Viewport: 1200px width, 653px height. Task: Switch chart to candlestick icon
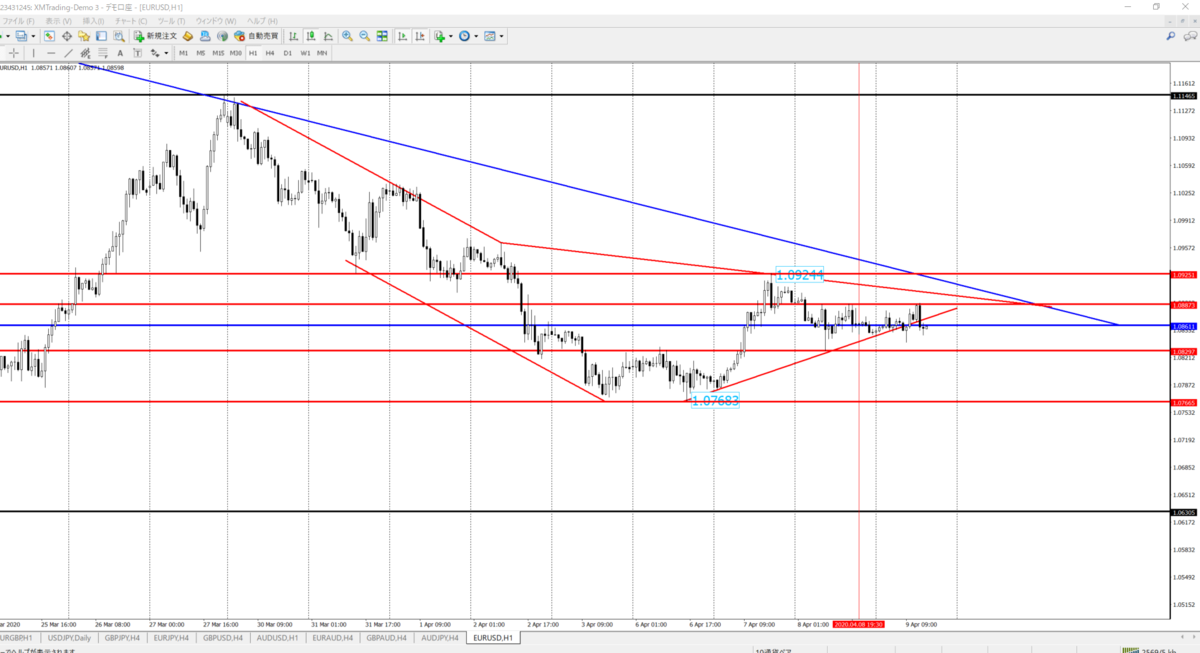[x=310, y=36]
